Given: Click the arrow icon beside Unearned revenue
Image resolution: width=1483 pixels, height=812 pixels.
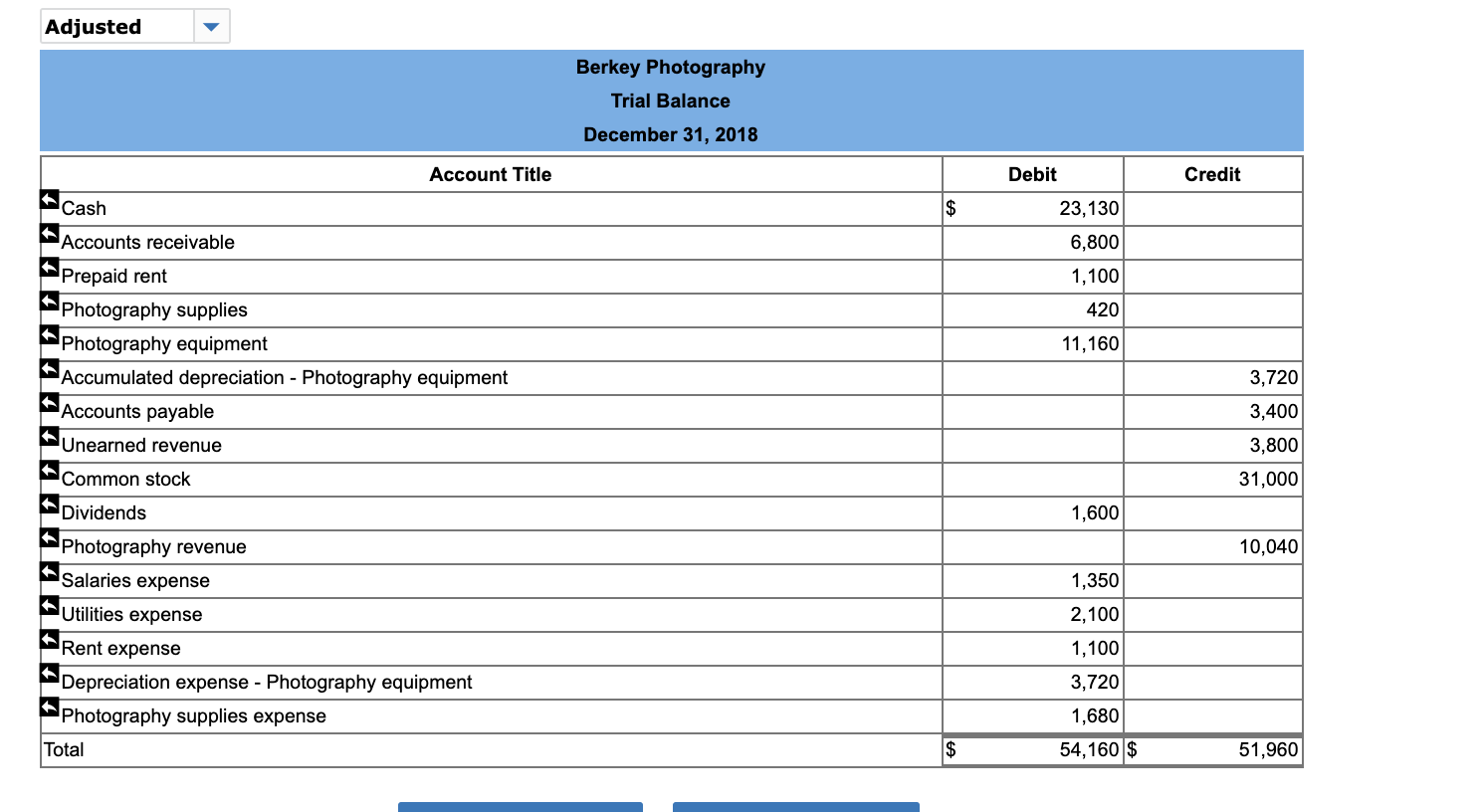Looking at the screenshot, I should click(50, 437).
